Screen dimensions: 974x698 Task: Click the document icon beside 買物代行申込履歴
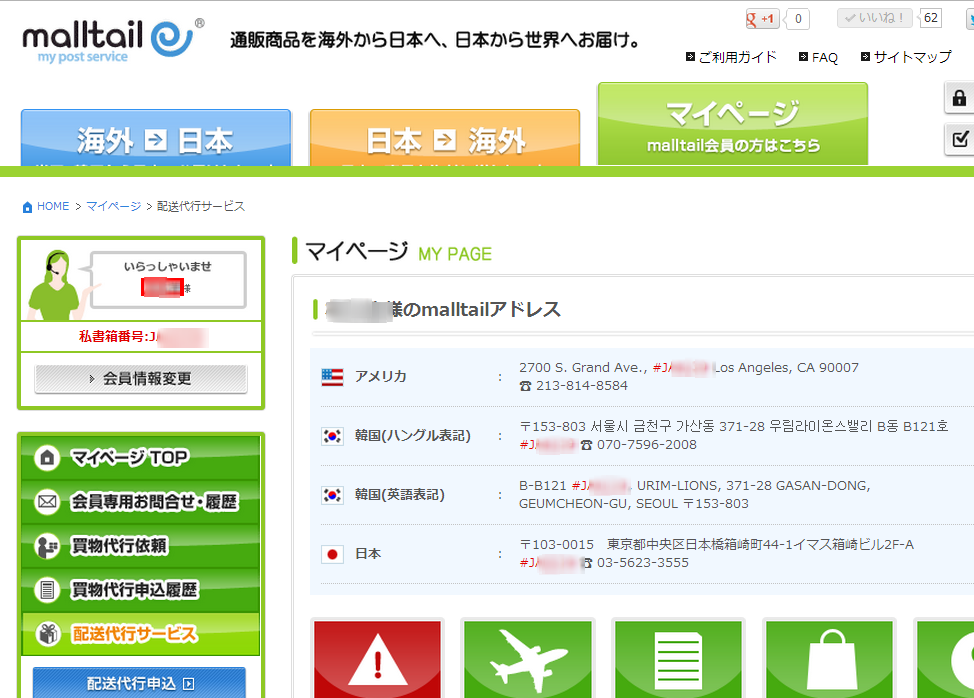47,589
